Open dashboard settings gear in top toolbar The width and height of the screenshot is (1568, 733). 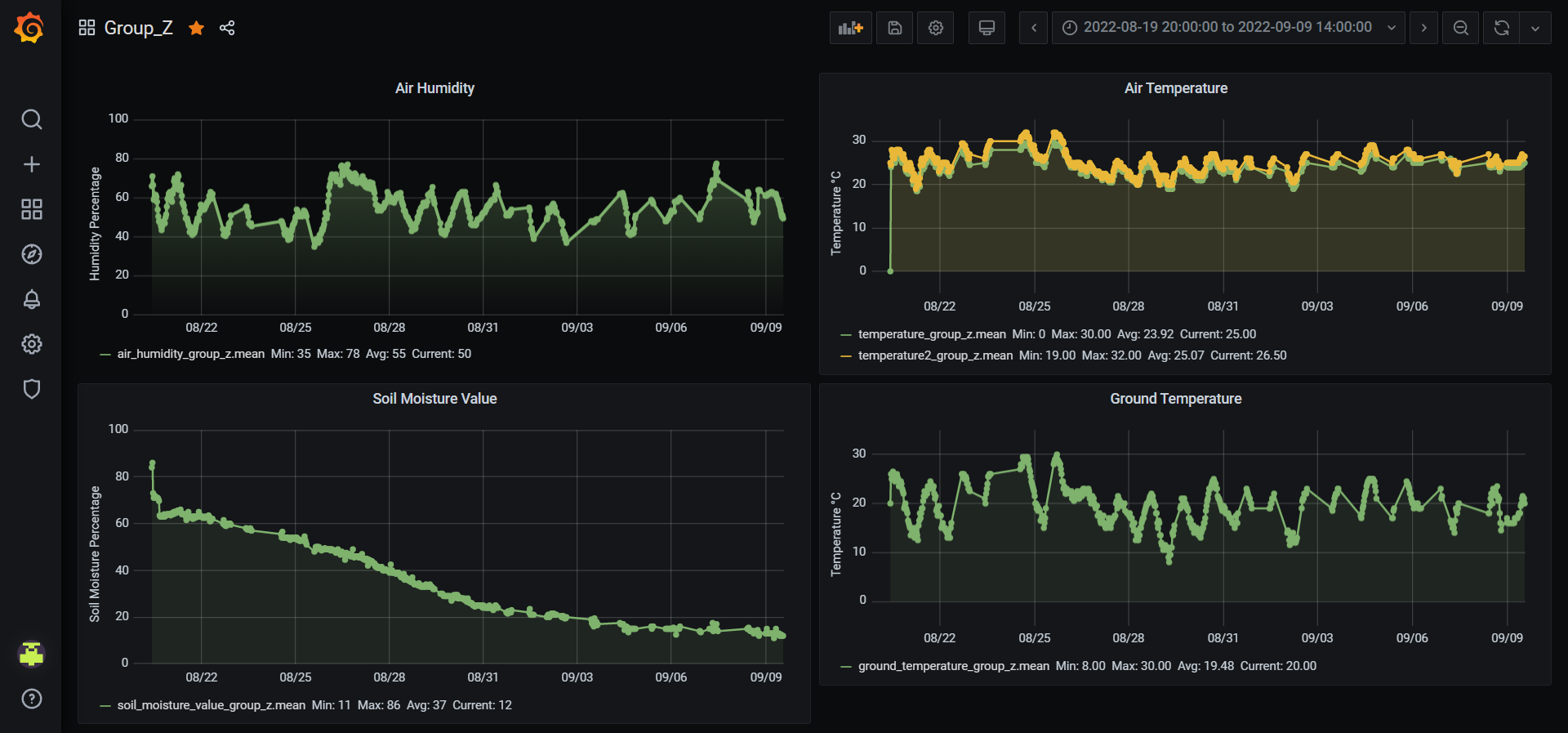coord(935,28)
